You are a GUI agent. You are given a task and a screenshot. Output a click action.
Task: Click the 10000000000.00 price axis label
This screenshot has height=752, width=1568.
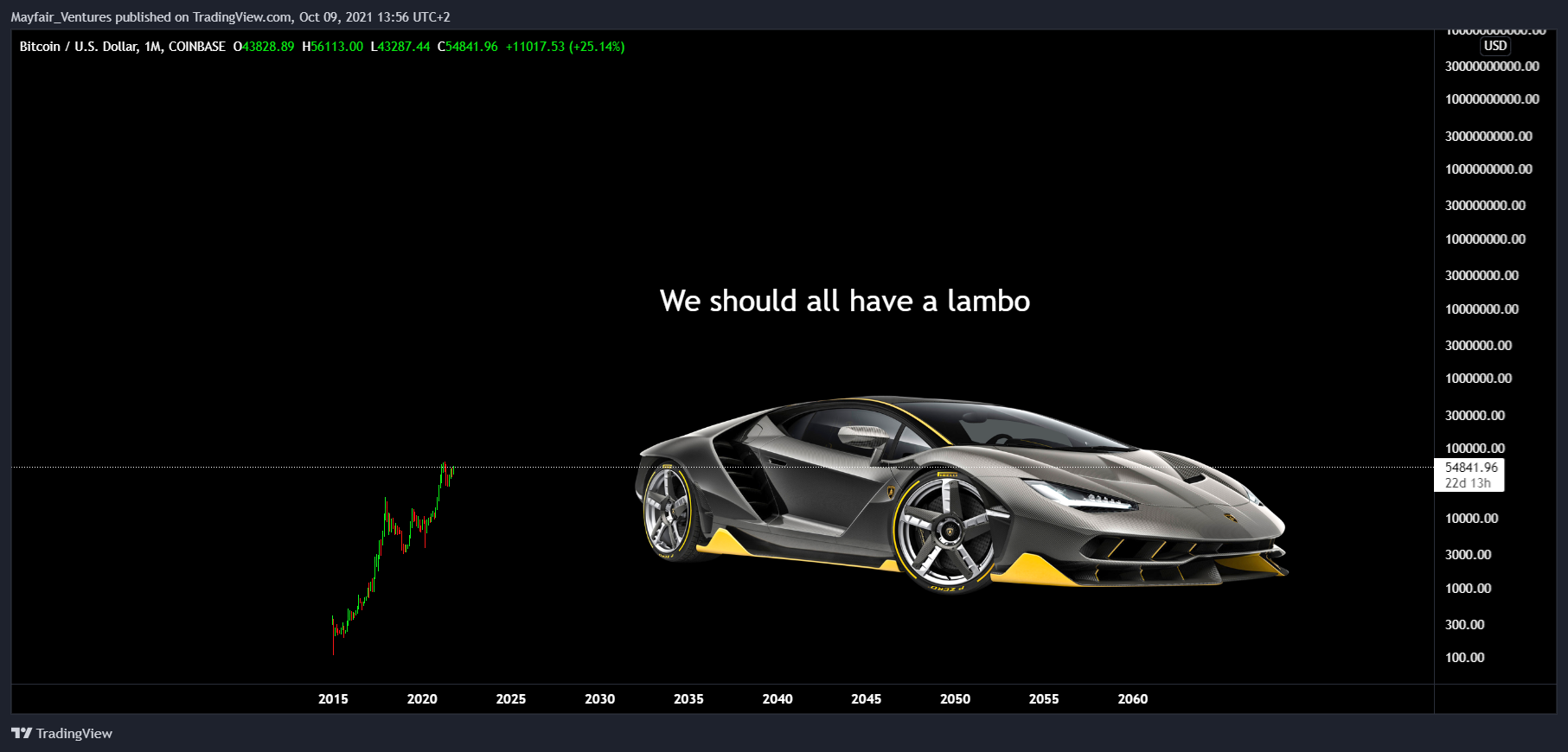point(1492,99)
